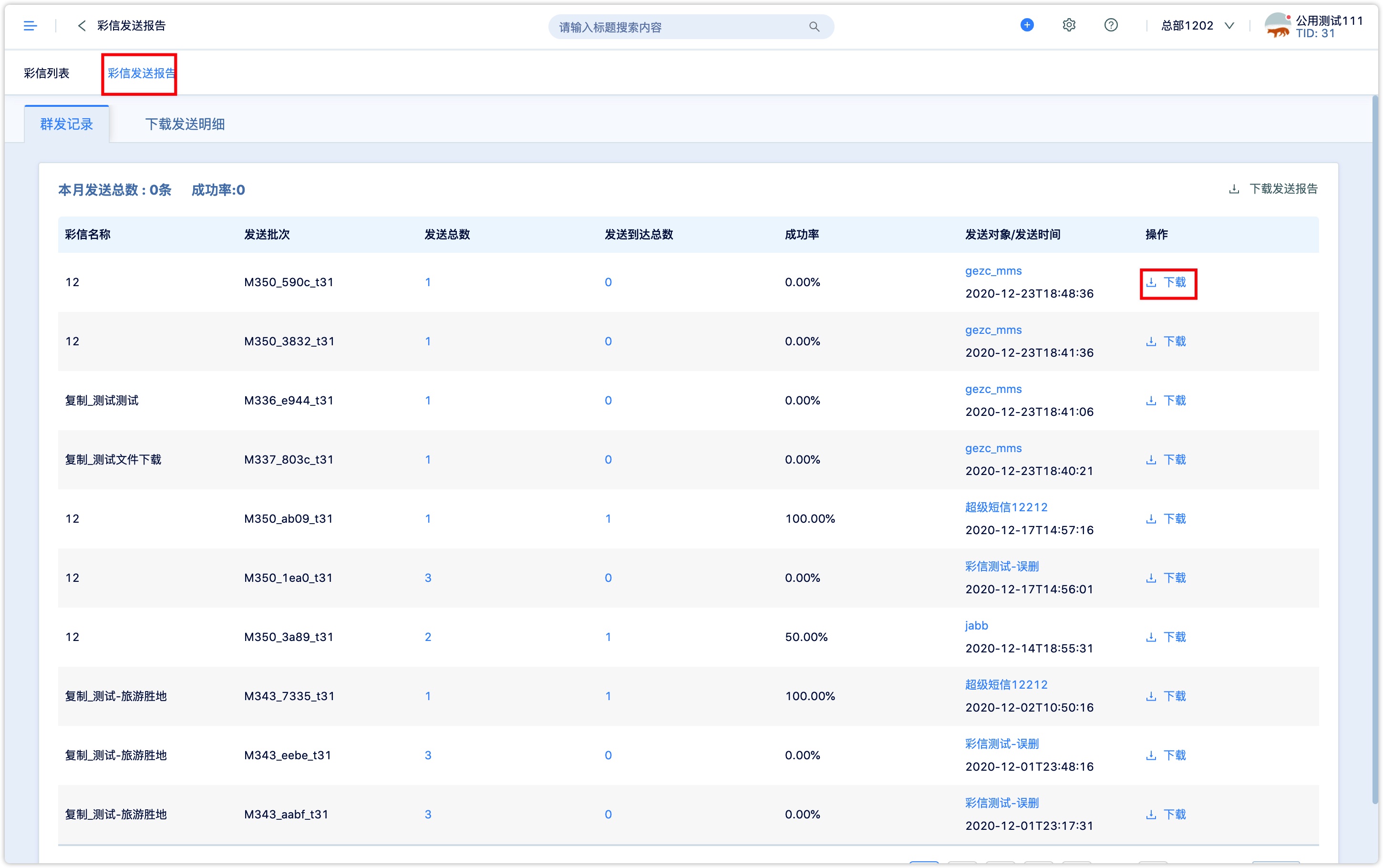Download report for batch M350_3832_t31
The width and height of the screenshot is (1383, 868).
tap(1166, 341)
